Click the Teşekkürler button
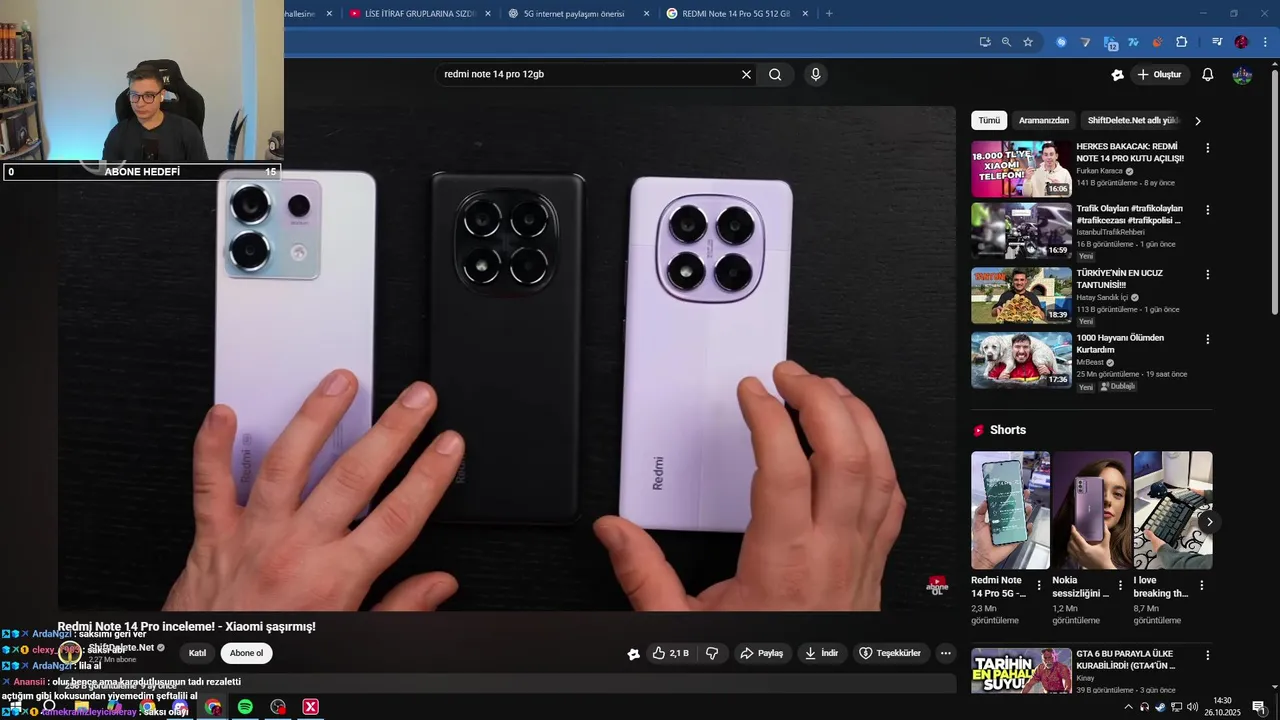1280x720 pixels. click(890, 653)
